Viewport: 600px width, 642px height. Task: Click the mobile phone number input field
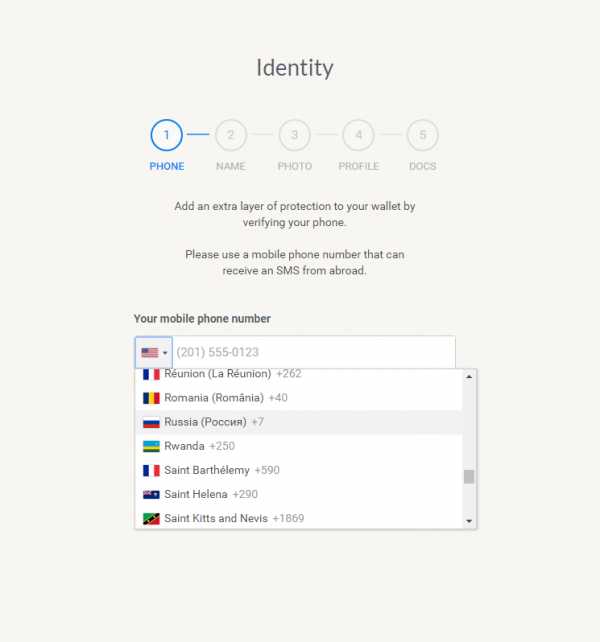pos(314,353)
